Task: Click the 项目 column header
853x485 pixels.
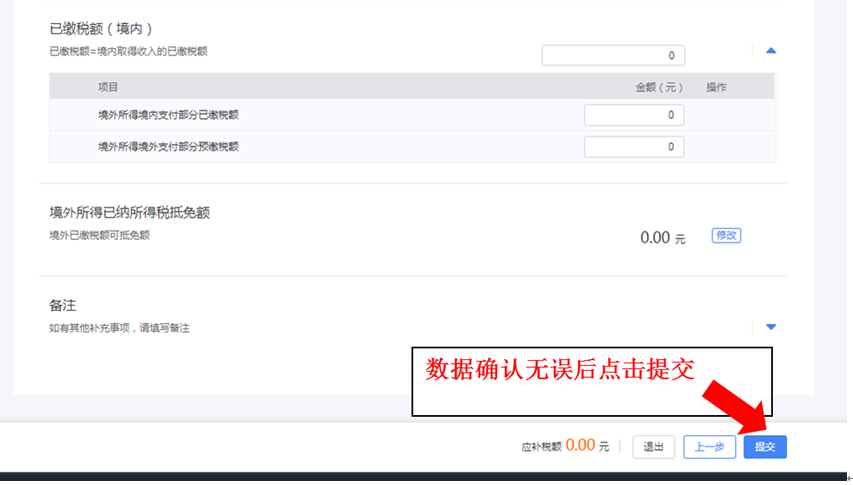Action: (x=108, y=87)
